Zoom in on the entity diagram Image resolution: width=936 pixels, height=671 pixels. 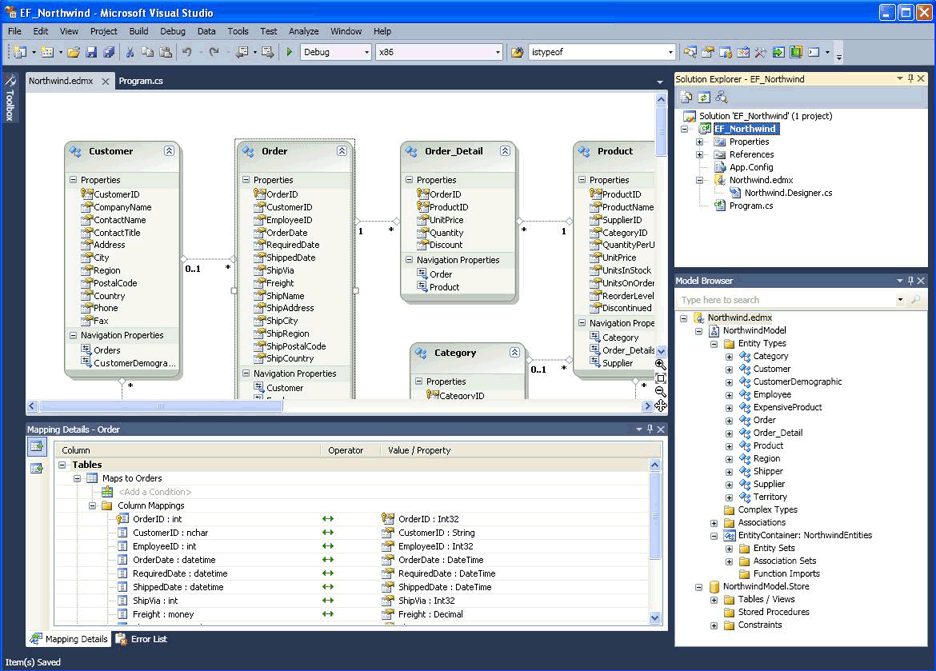click(x=660, y=364)
